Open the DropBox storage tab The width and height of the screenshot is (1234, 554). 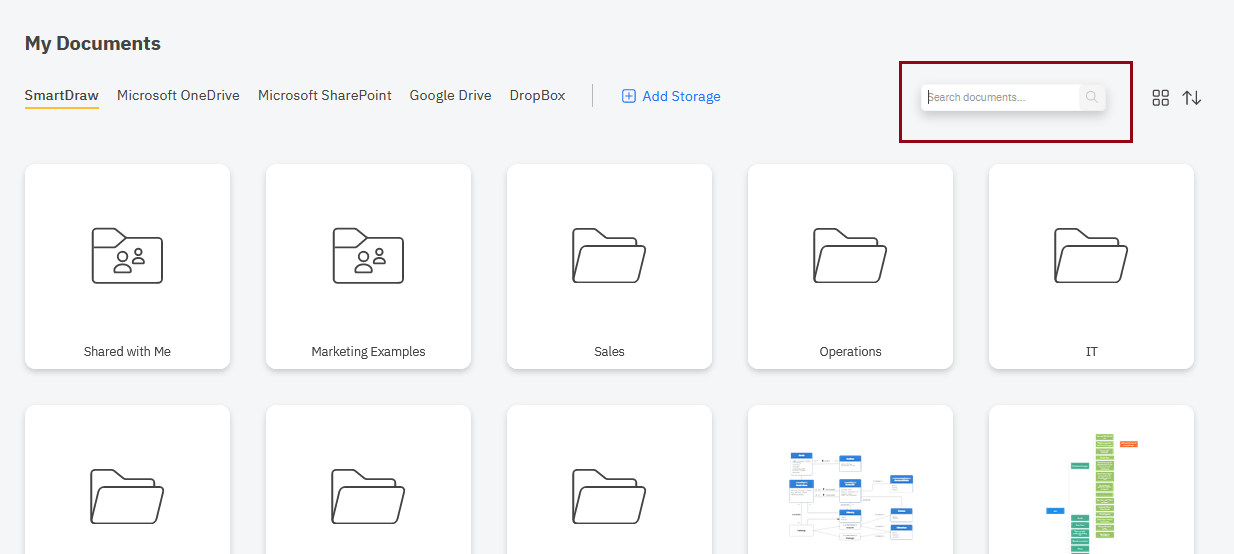point(537,96)
